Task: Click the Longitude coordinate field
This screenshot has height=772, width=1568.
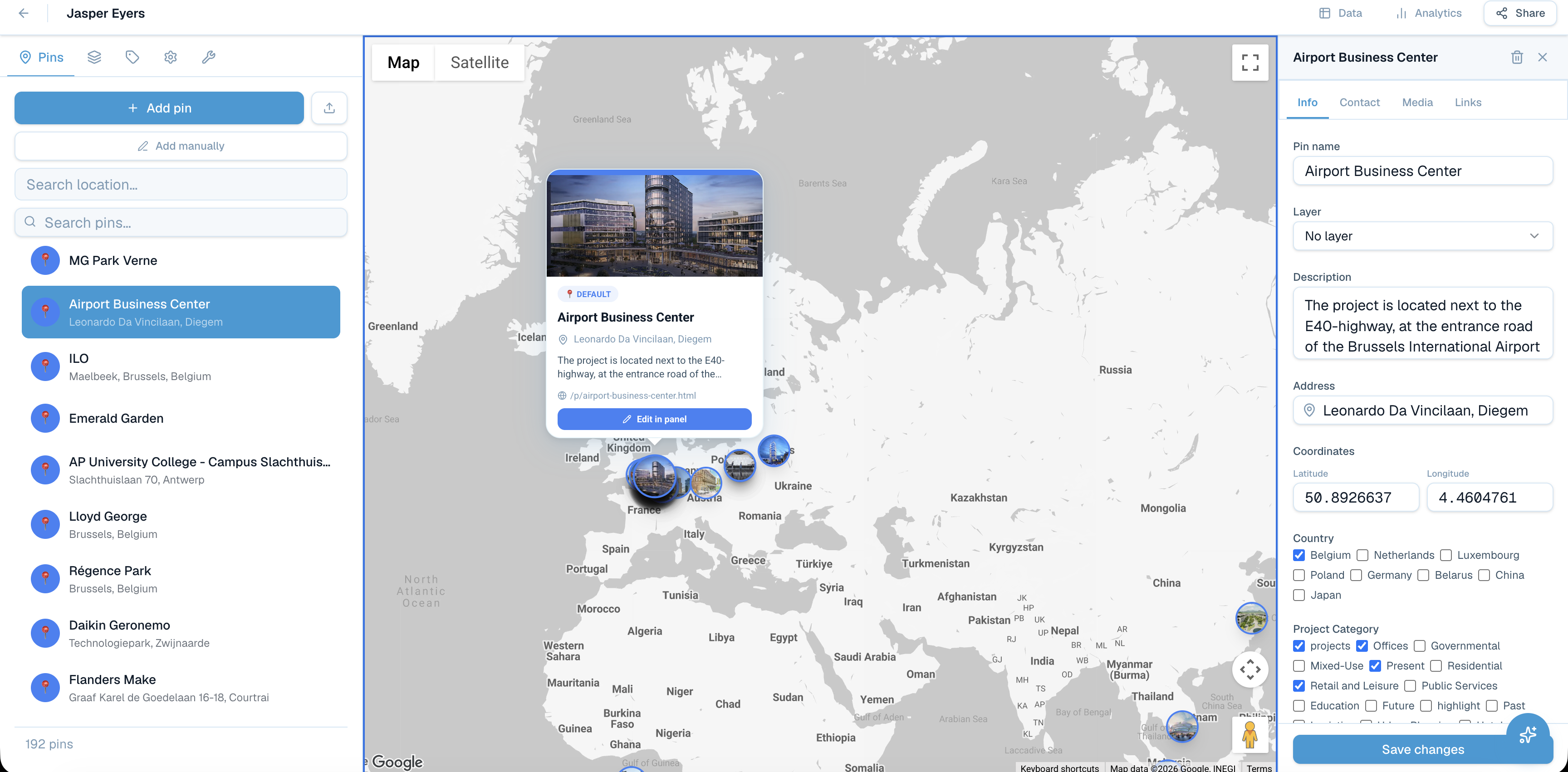Action: pyautogui.click(x=1490, y=498)
